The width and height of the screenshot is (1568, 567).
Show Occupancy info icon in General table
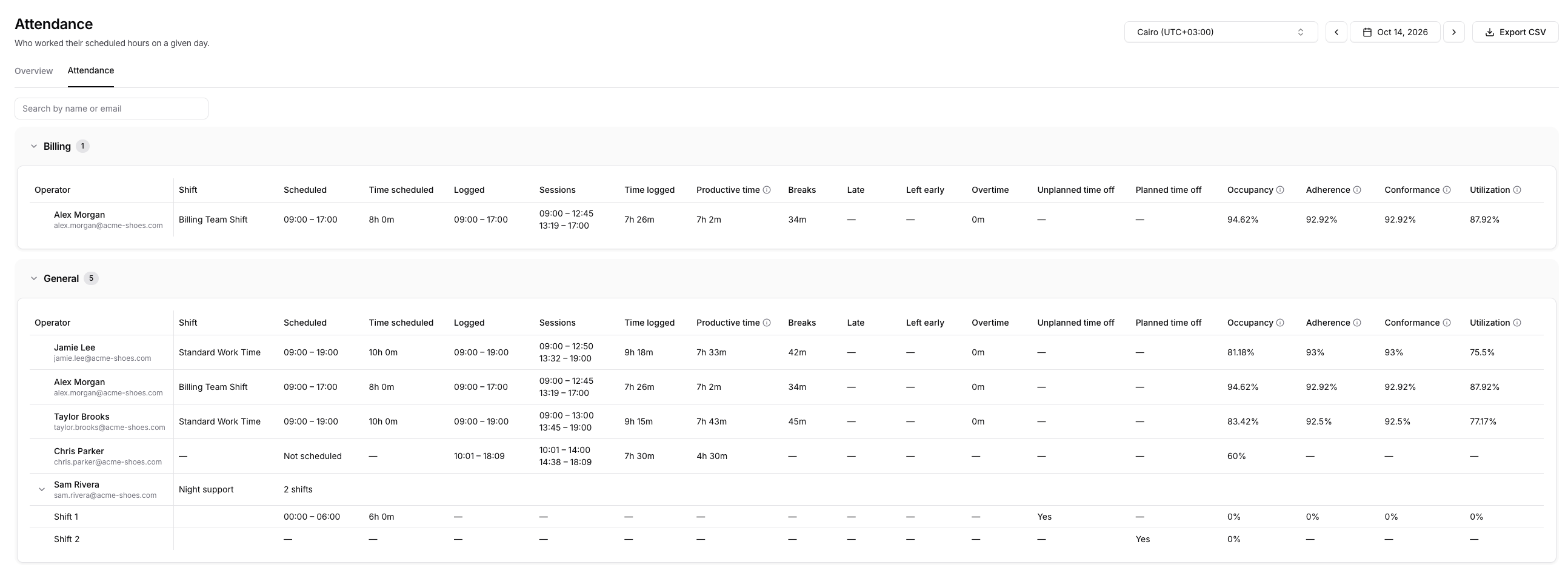(x=1280, y=323)
